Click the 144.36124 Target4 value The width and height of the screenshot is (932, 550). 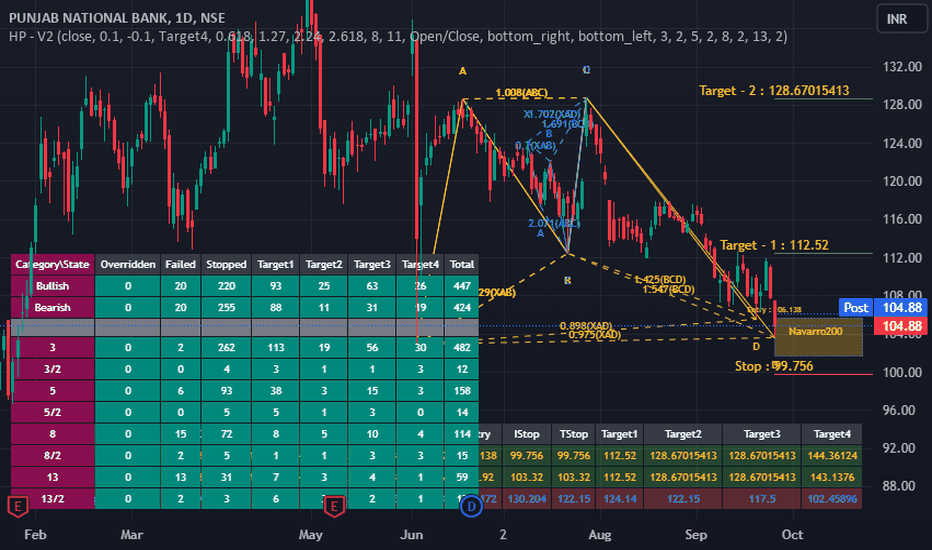click(x=832, y=455)
